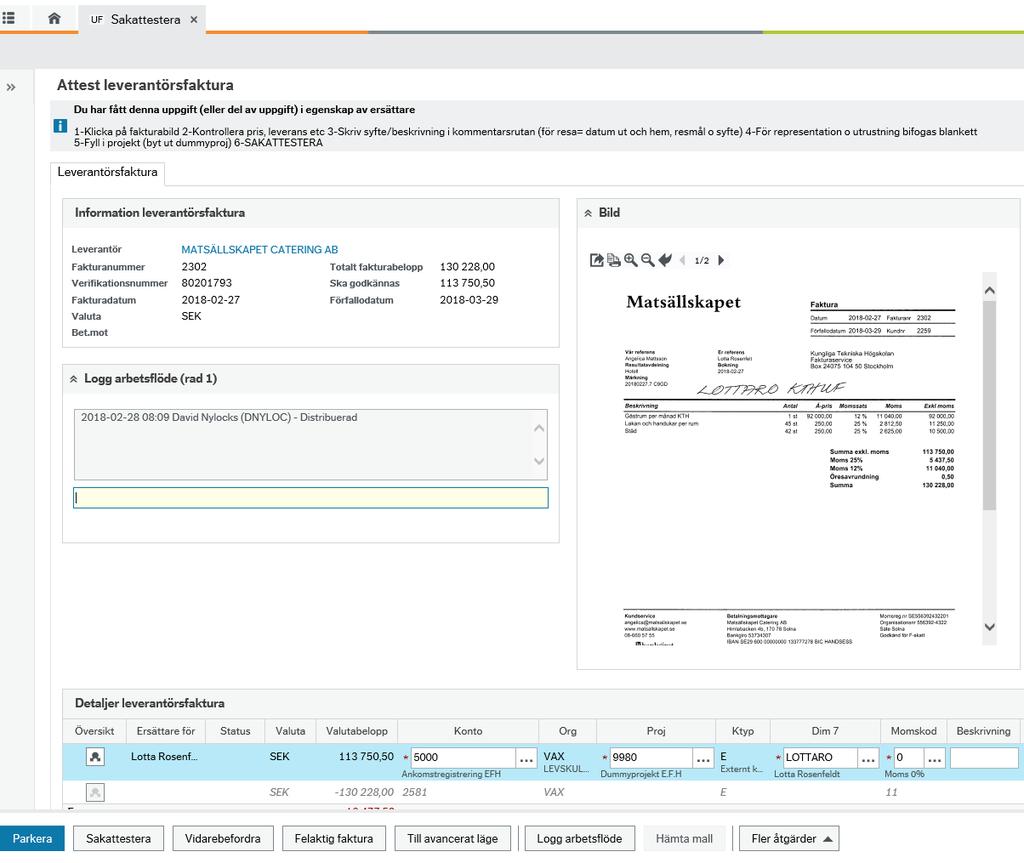Open Dim 7 lookup ellipsis button
Viewport: 1024px width, 863px height.
tap(868, 758)
